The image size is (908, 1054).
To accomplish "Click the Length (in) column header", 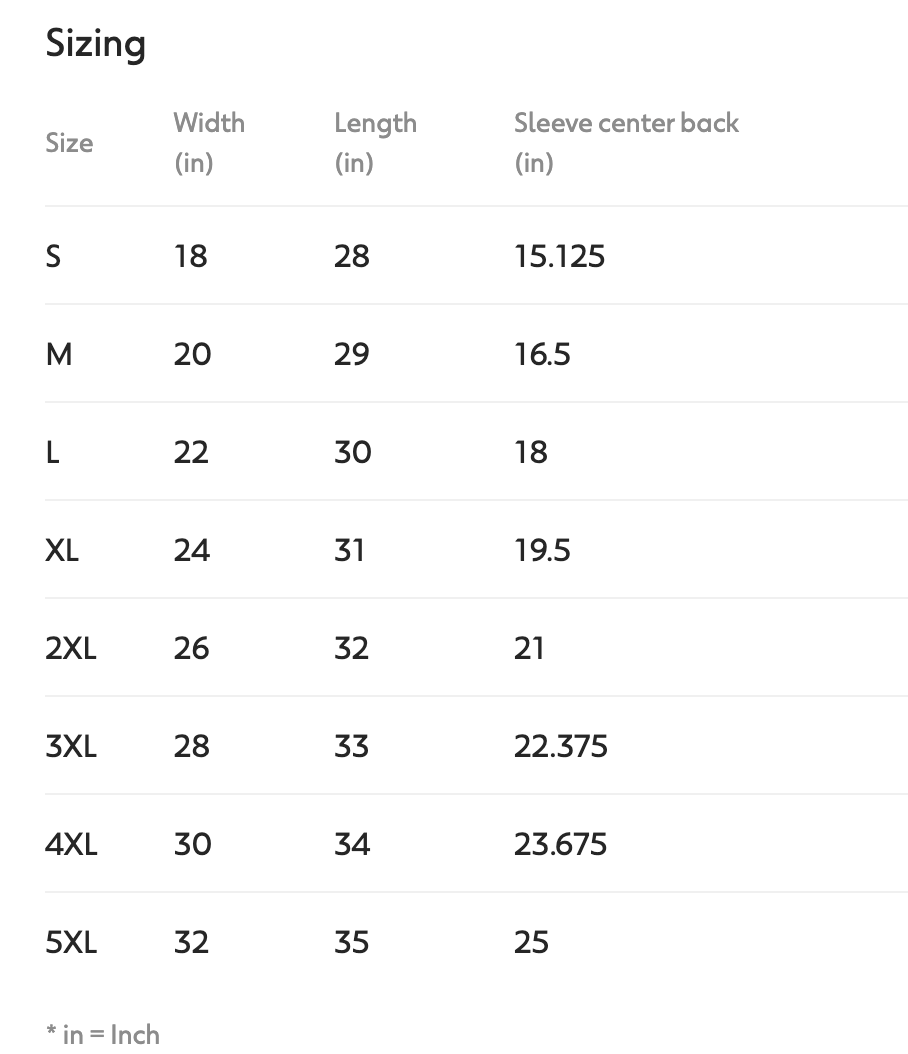I will tap(375, 143).
